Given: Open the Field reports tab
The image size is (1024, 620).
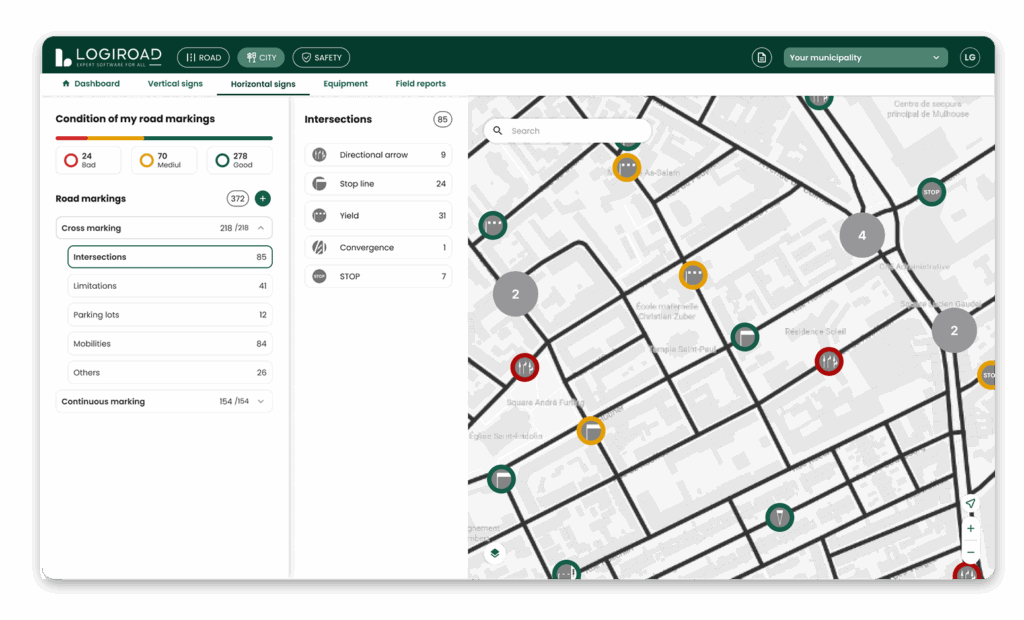Looking at the screenshot, I should [420, 84].
